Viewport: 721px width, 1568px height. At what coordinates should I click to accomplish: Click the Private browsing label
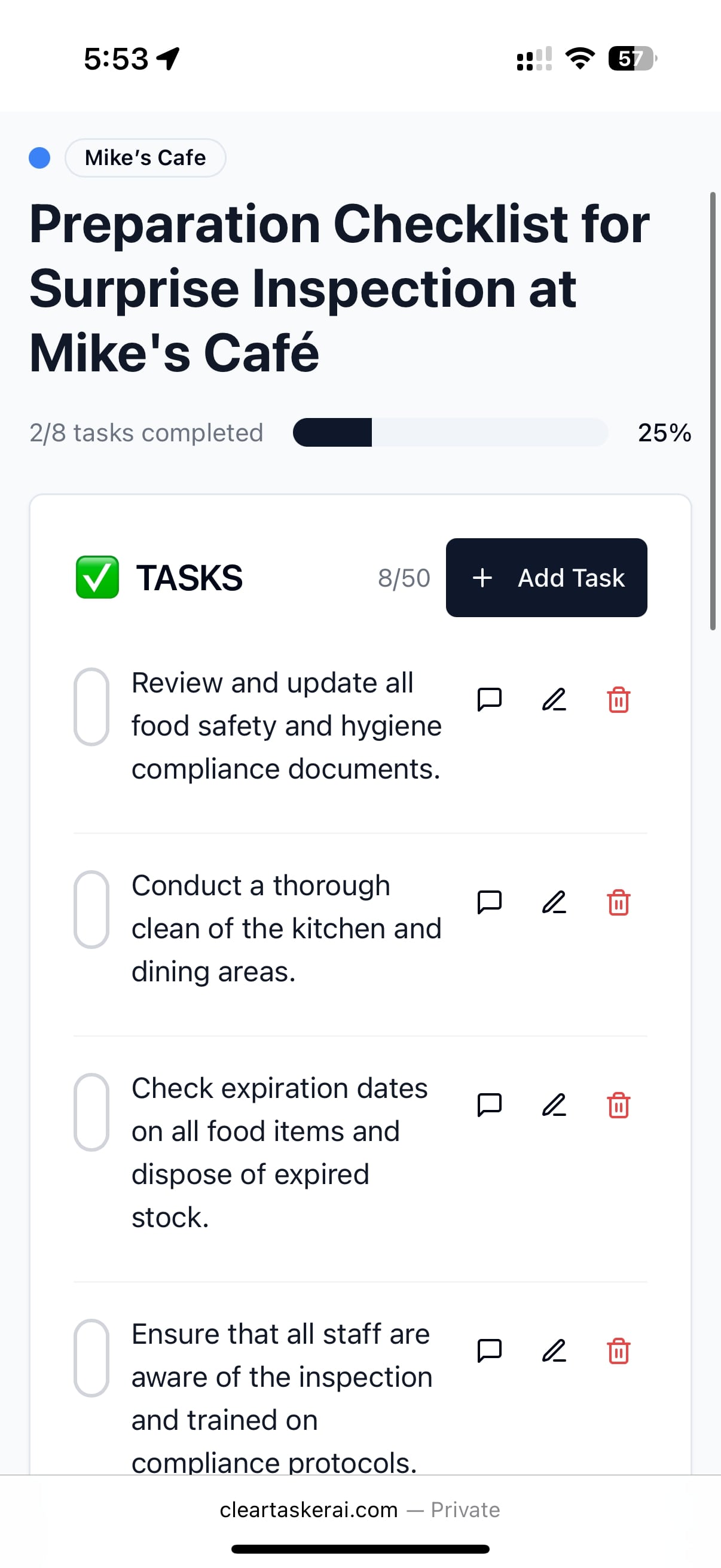pos(465,1509)
